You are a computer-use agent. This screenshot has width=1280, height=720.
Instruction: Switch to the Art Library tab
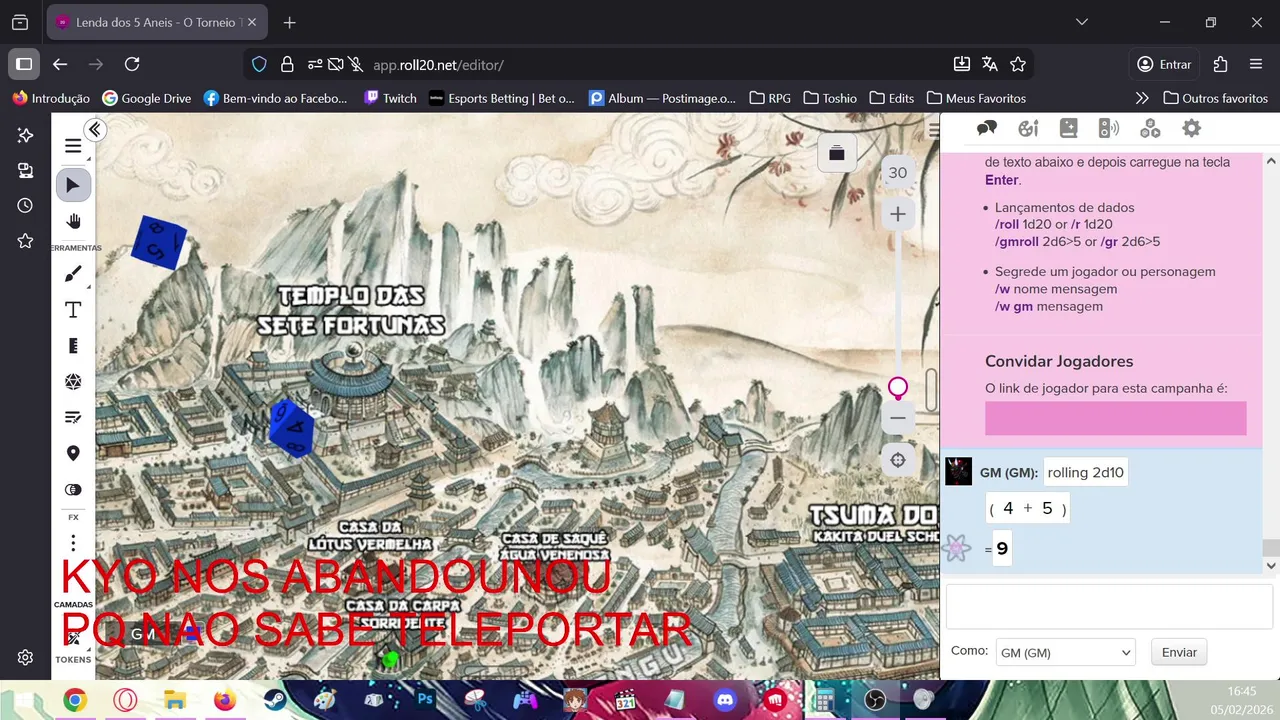[x=1028, y=128]
